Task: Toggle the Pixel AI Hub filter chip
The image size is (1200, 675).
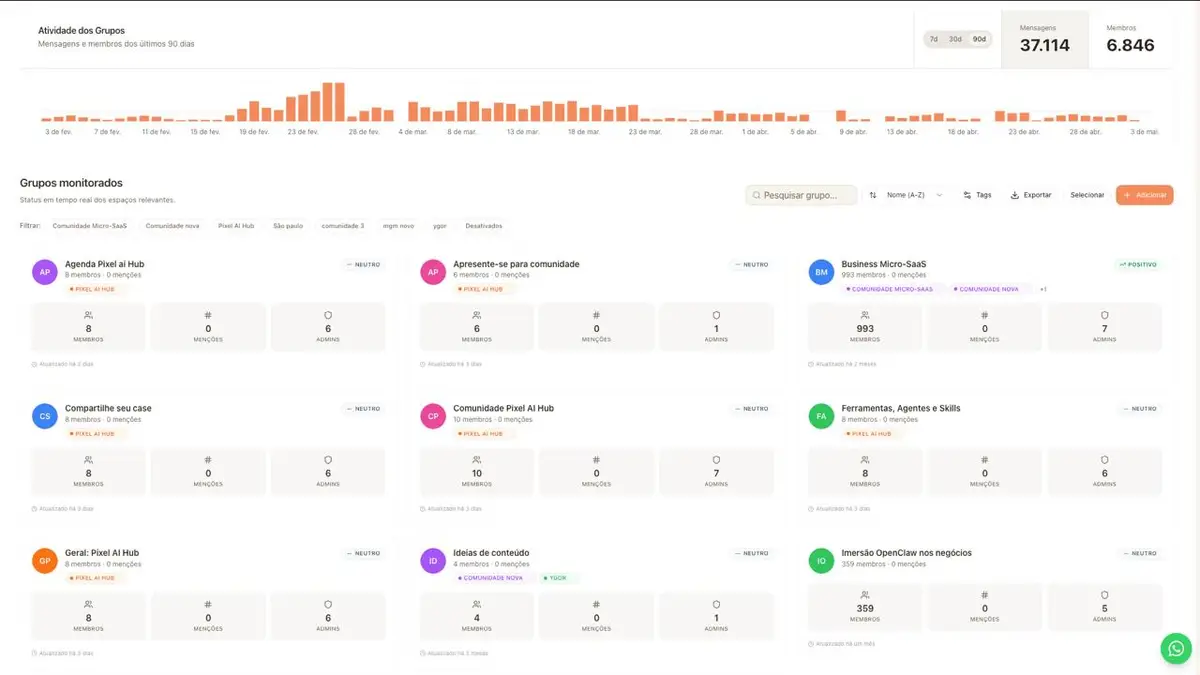Action: coord(236,226)
